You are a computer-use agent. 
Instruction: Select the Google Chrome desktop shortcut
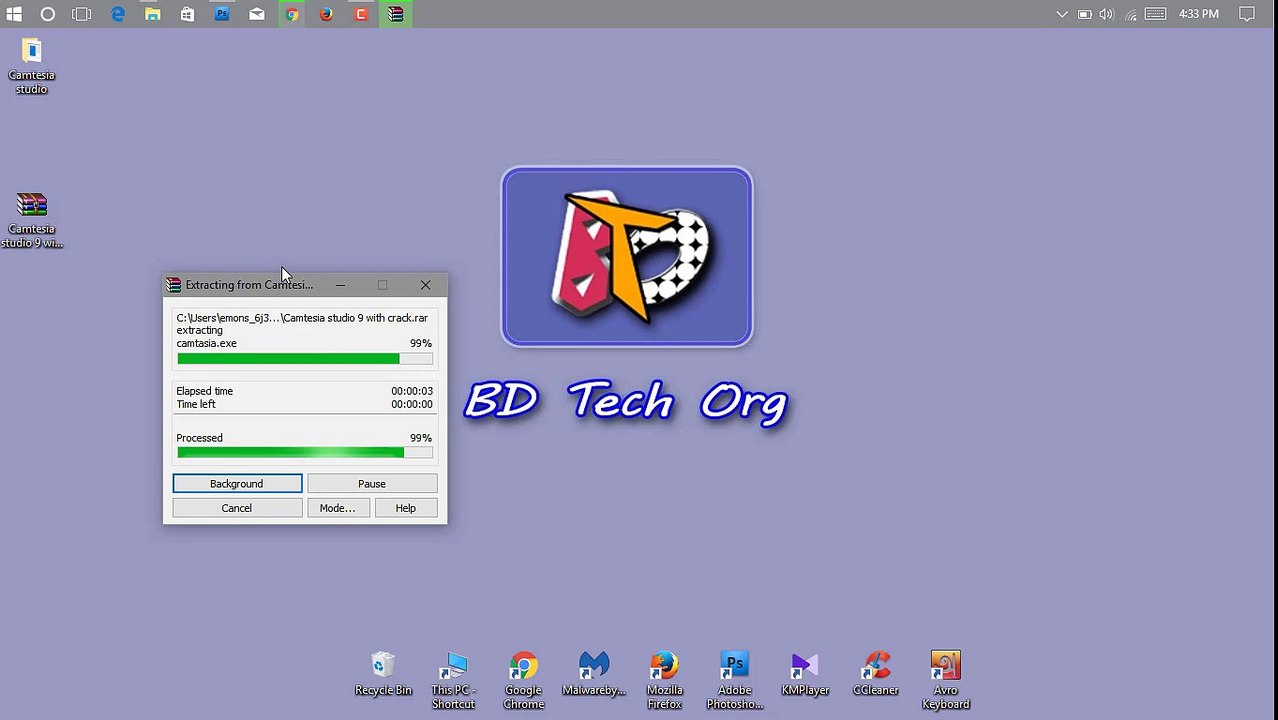click(523, 681)
